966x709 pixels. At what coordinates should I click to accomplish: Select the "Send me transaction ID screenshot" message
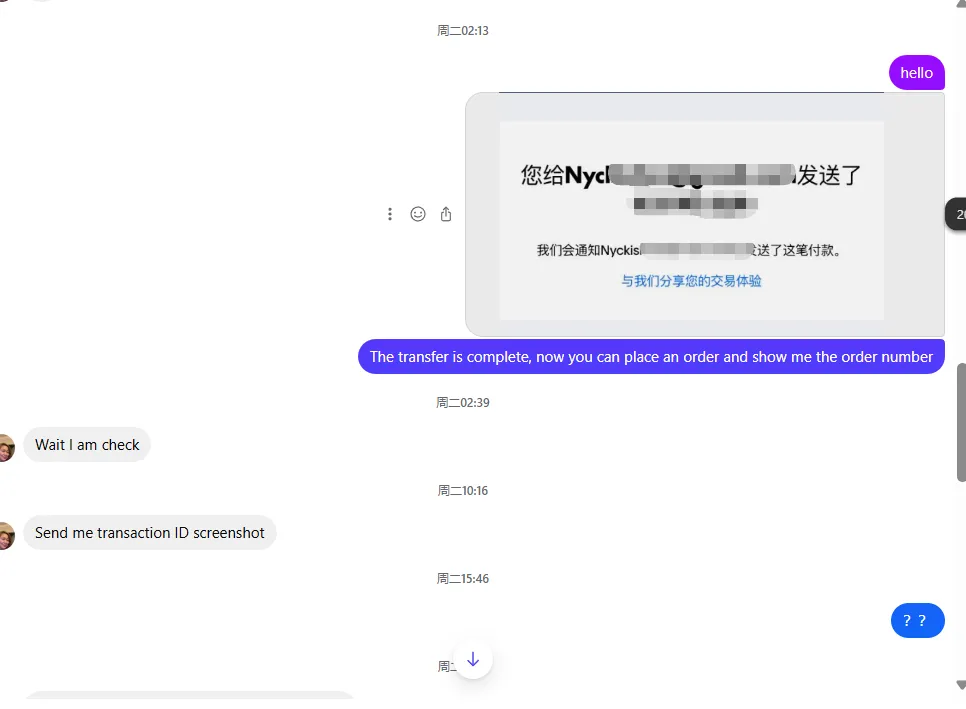150,533
